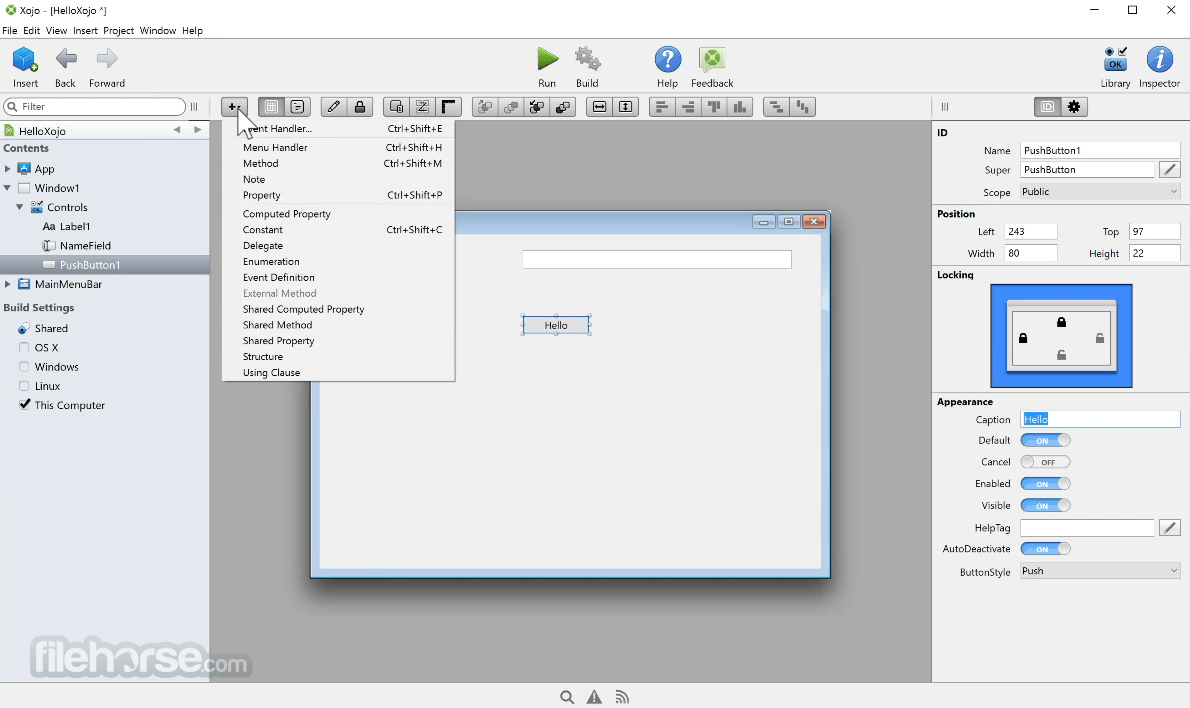Check the Linux build target
1190x708 pixels.
coord(24,385)
